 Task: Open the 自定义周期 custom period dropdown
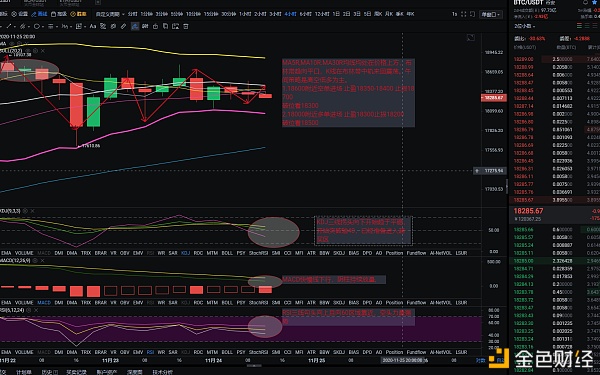pyautogui.click(x=110, y=14)
